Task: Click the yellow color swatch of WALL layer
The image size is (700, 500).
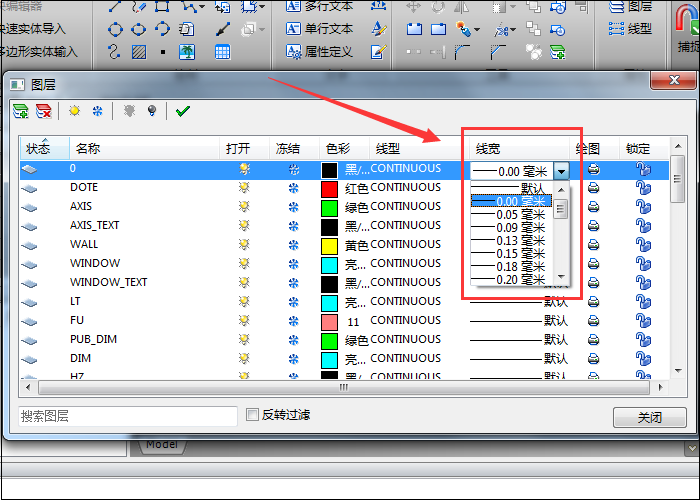Action: (x=329, y=246)
